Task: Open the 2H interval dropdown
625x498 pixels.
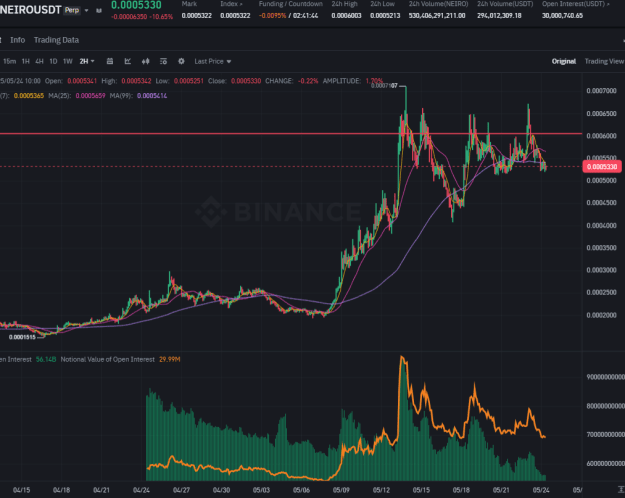Action: click(87, 61)
